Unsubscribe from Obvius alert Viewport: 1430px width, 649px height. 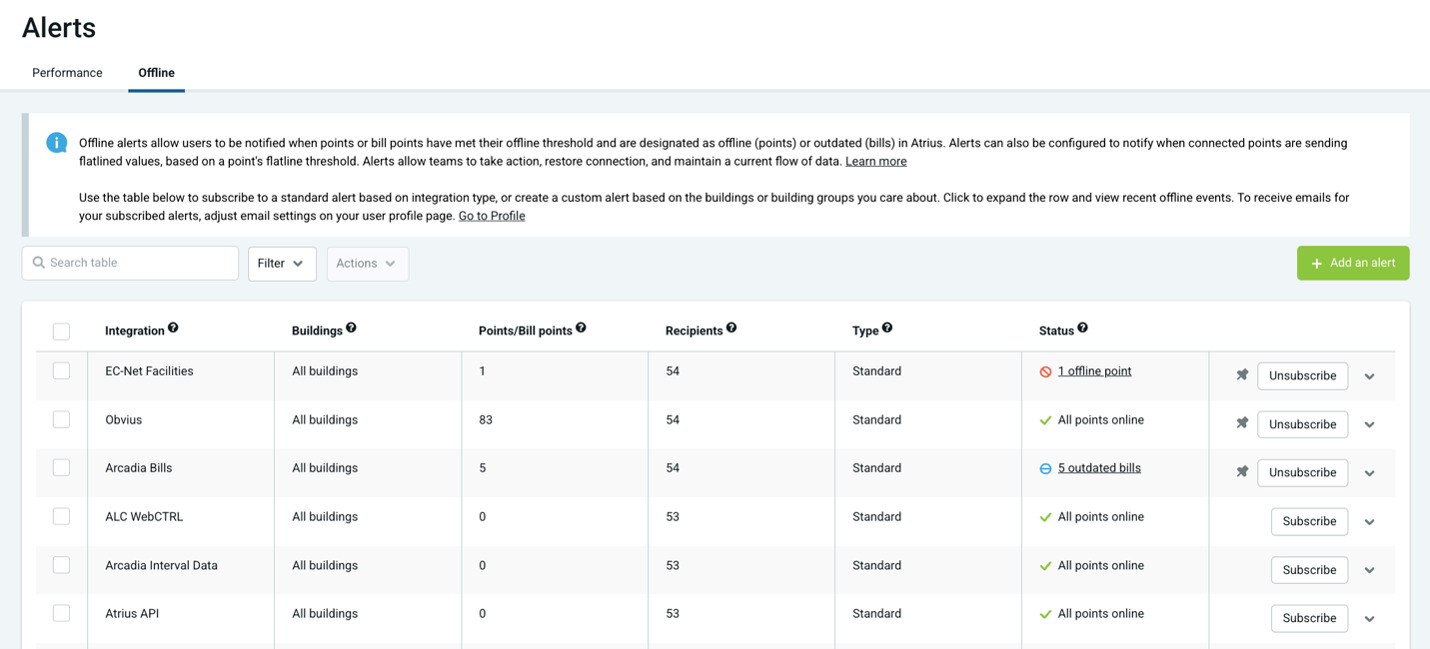point(1302,424)
